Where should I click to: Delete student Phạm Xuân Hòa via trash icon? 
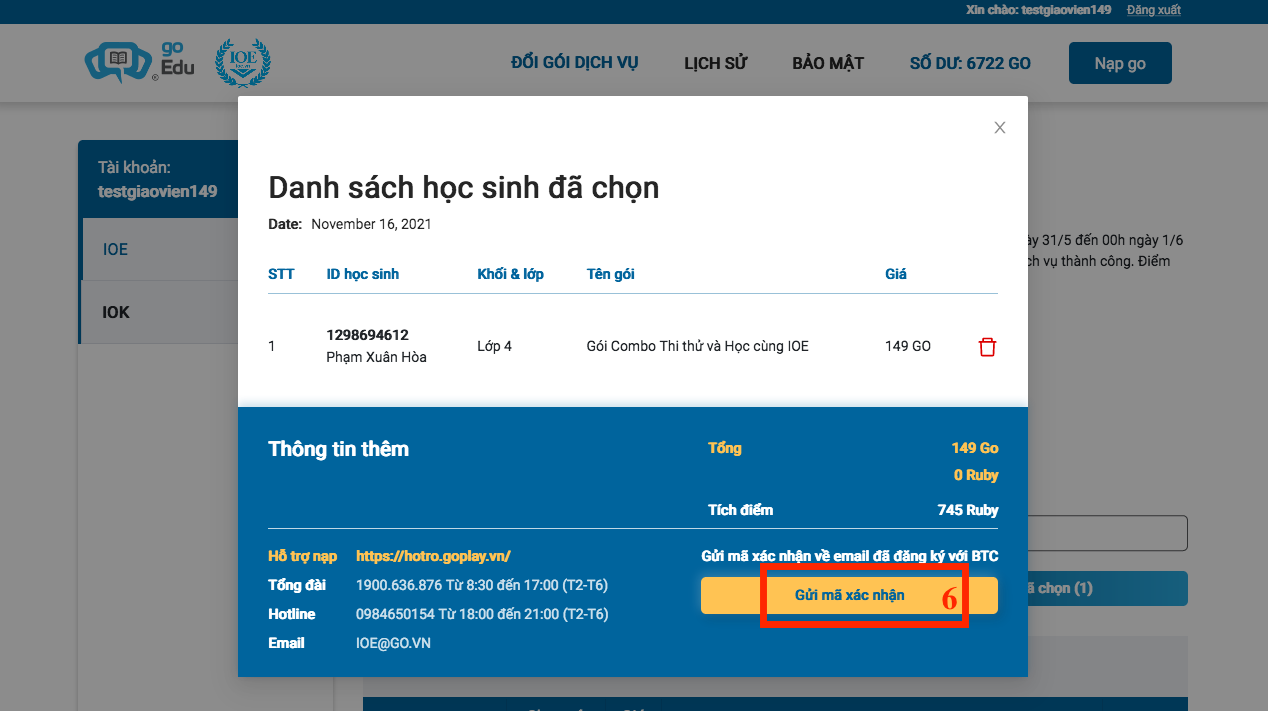coord(987,347)
